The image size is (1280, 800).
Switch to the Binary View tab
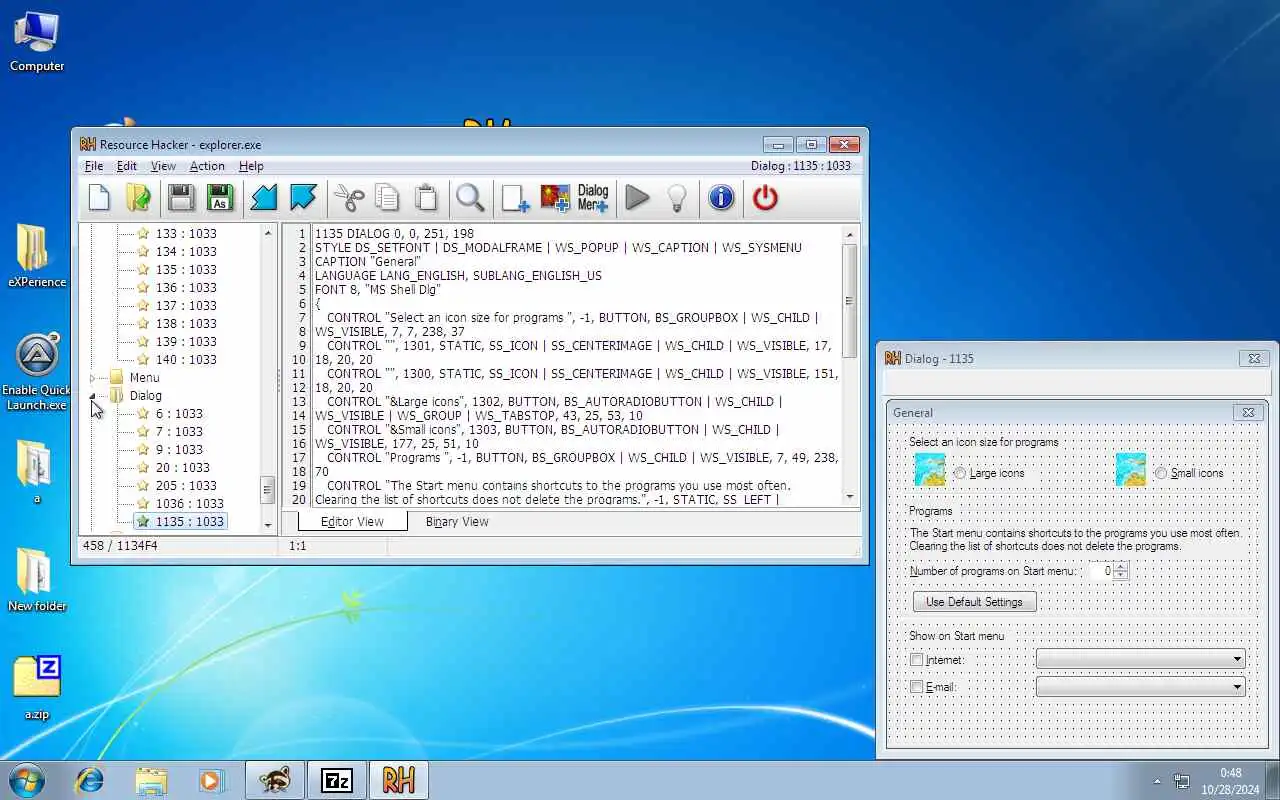point(457,521)
